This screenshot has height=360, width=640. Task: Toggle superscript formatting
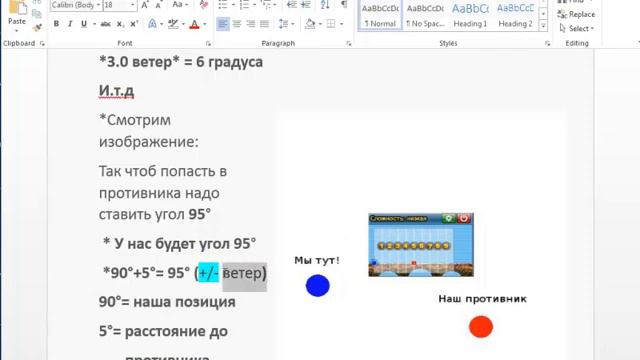point(134,24)
